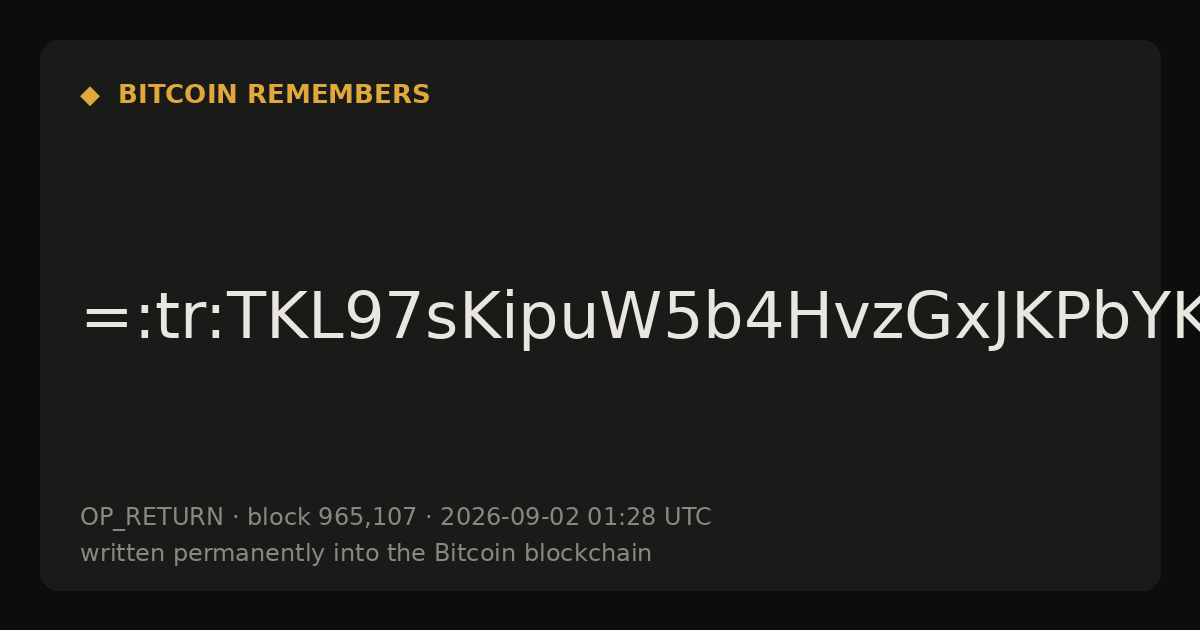1200x630 pixels.
Task: Select the word REMEMBERS in the header
Action: 338,95
